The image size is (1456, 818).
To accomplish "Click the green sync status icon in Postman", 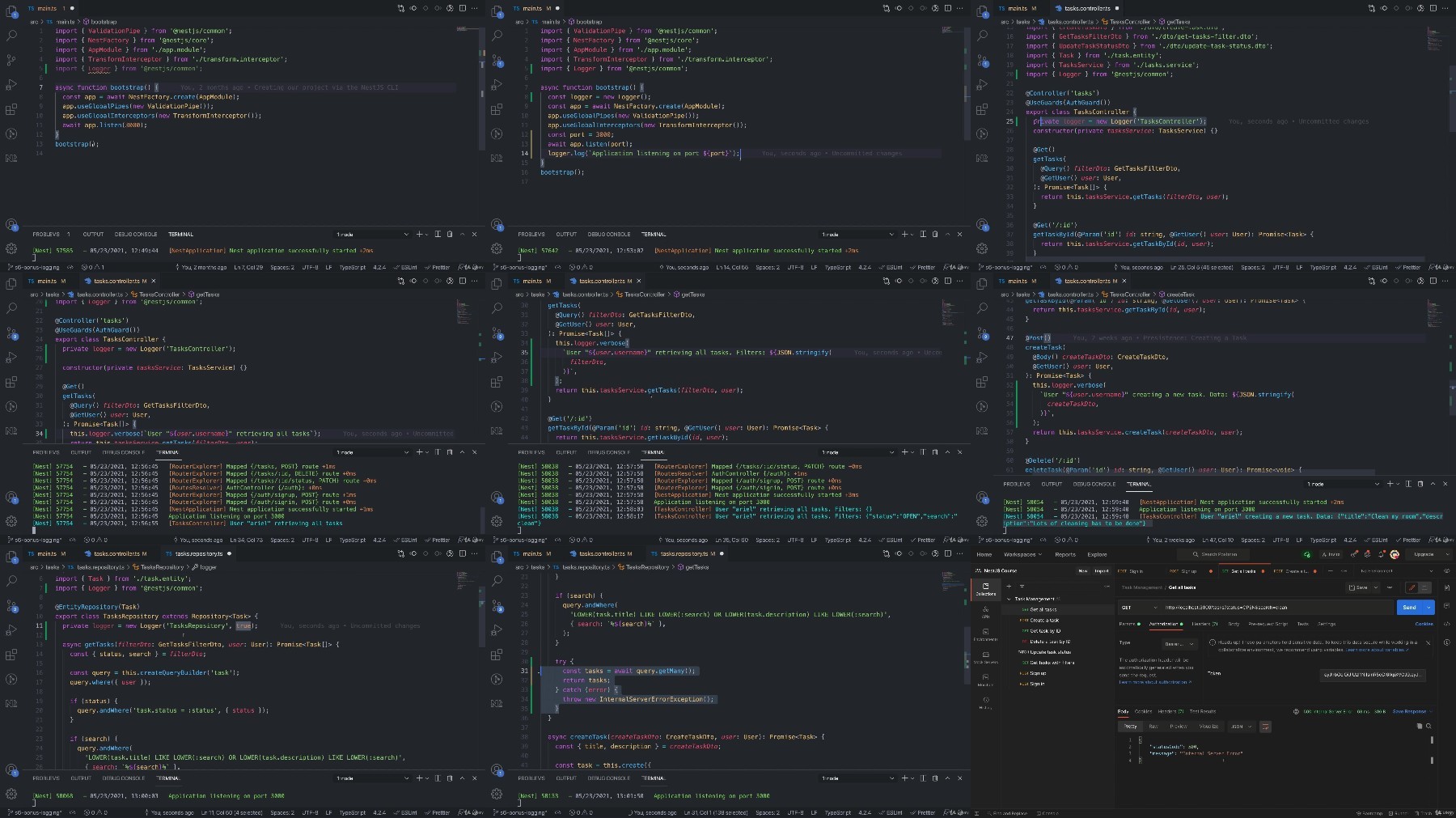I will click(1307, 554).
